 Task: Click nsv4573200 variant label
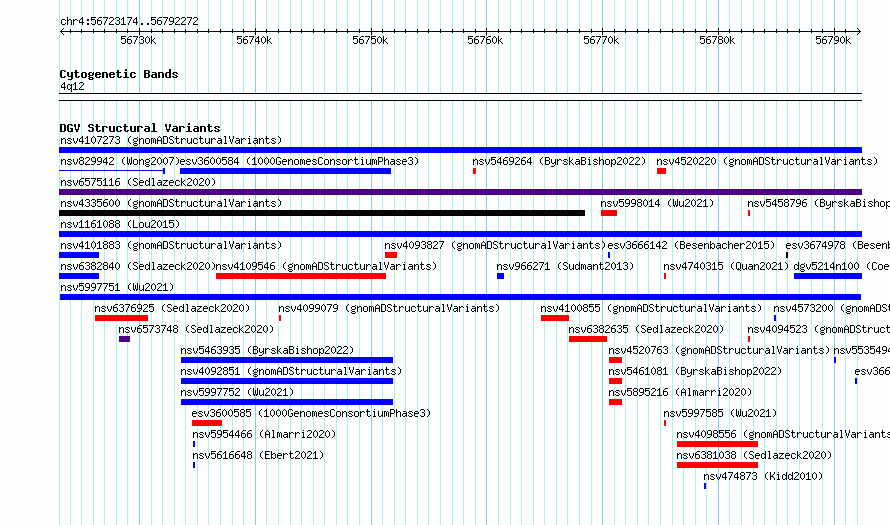coord(832,308)
